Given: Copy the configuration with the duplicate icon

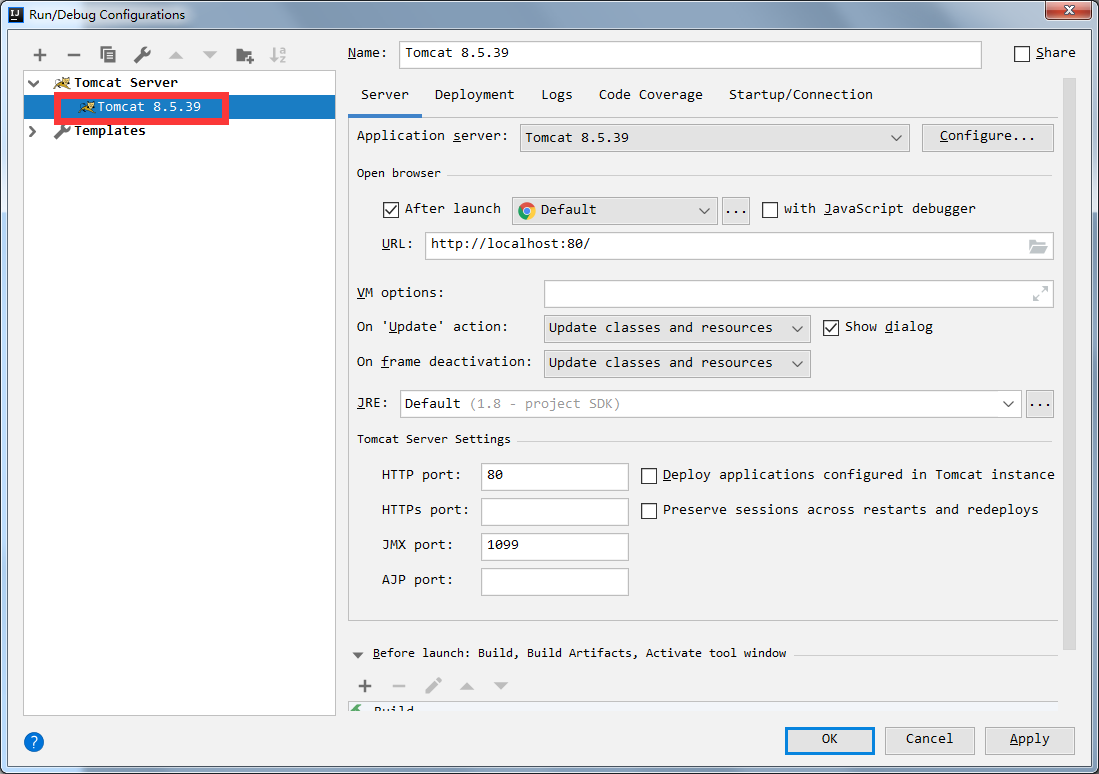Looking at the screenshot, I should [x=108, y=55].
